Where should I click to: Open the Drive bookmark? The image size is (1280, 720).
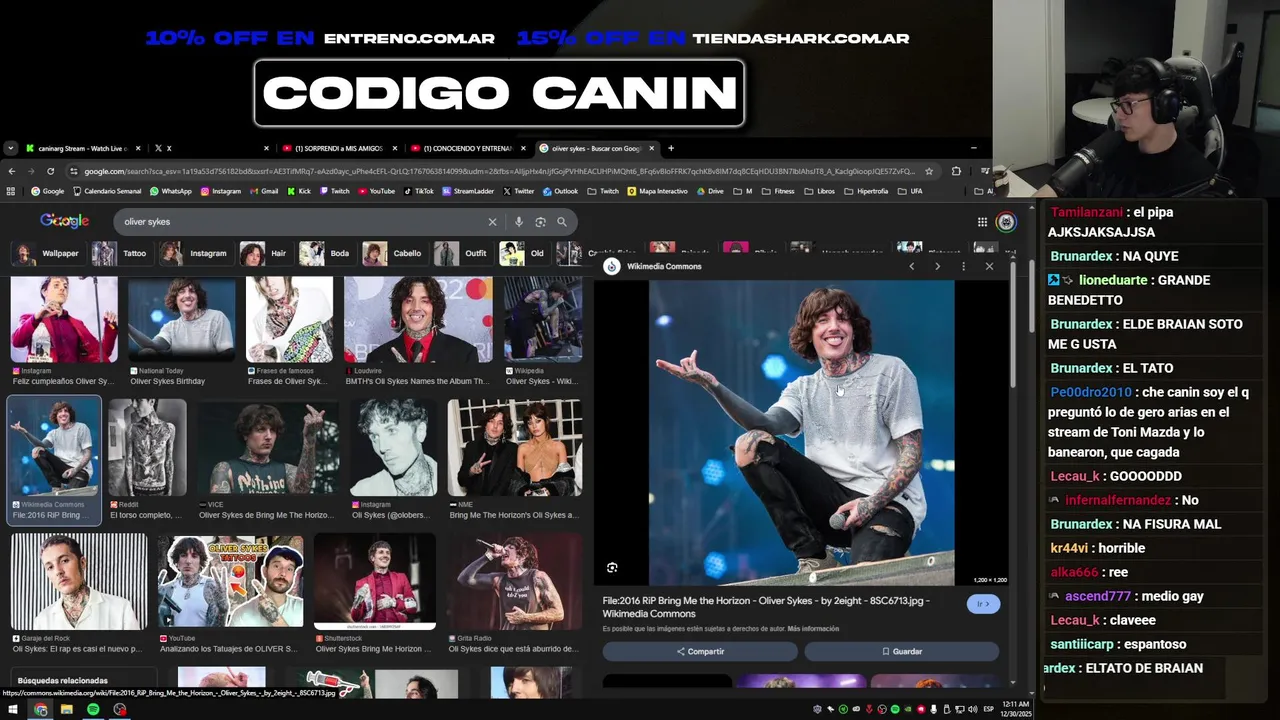[710, 191]
